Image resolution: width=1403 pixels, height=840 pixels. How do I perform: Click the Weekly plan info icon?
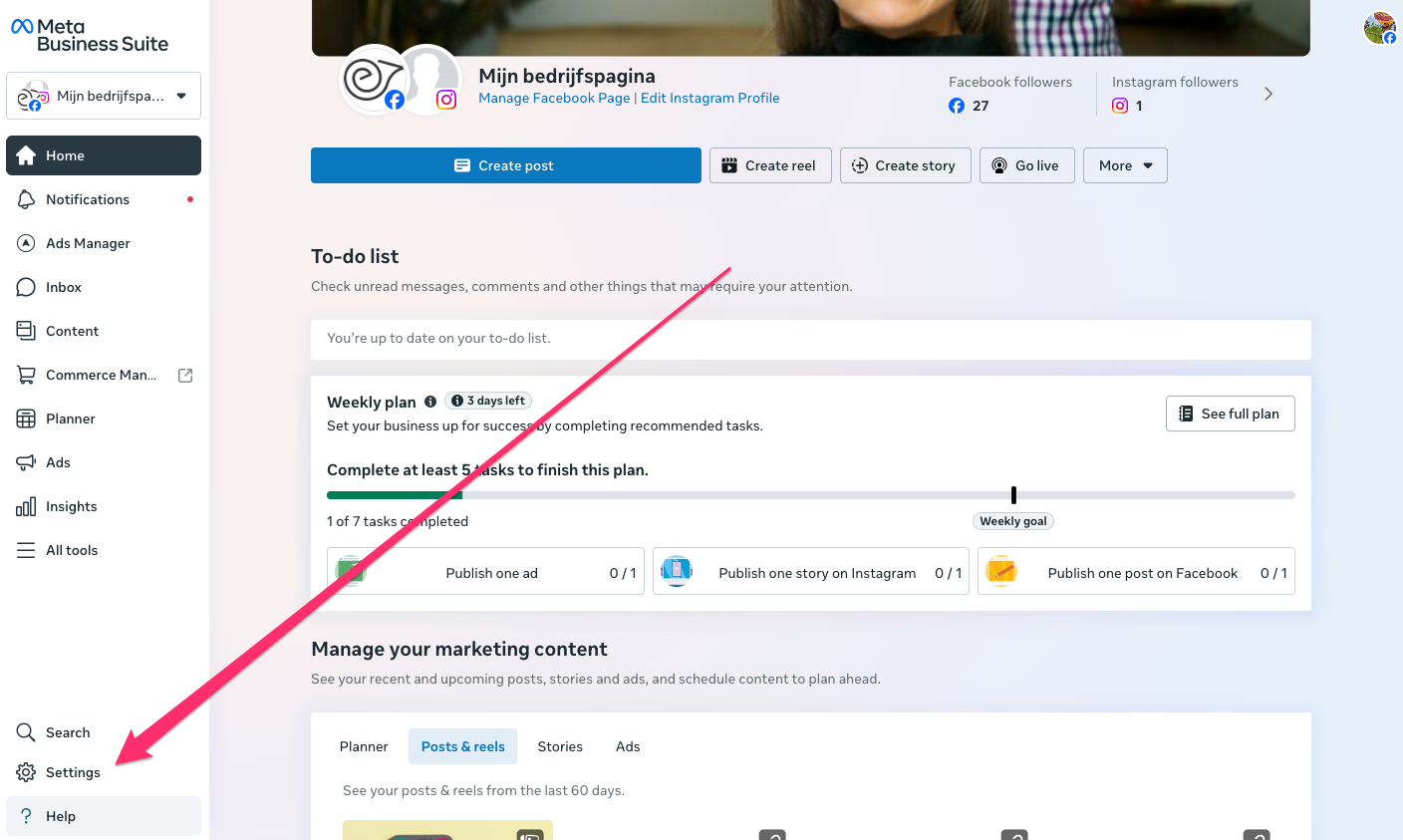coord(430,402)
